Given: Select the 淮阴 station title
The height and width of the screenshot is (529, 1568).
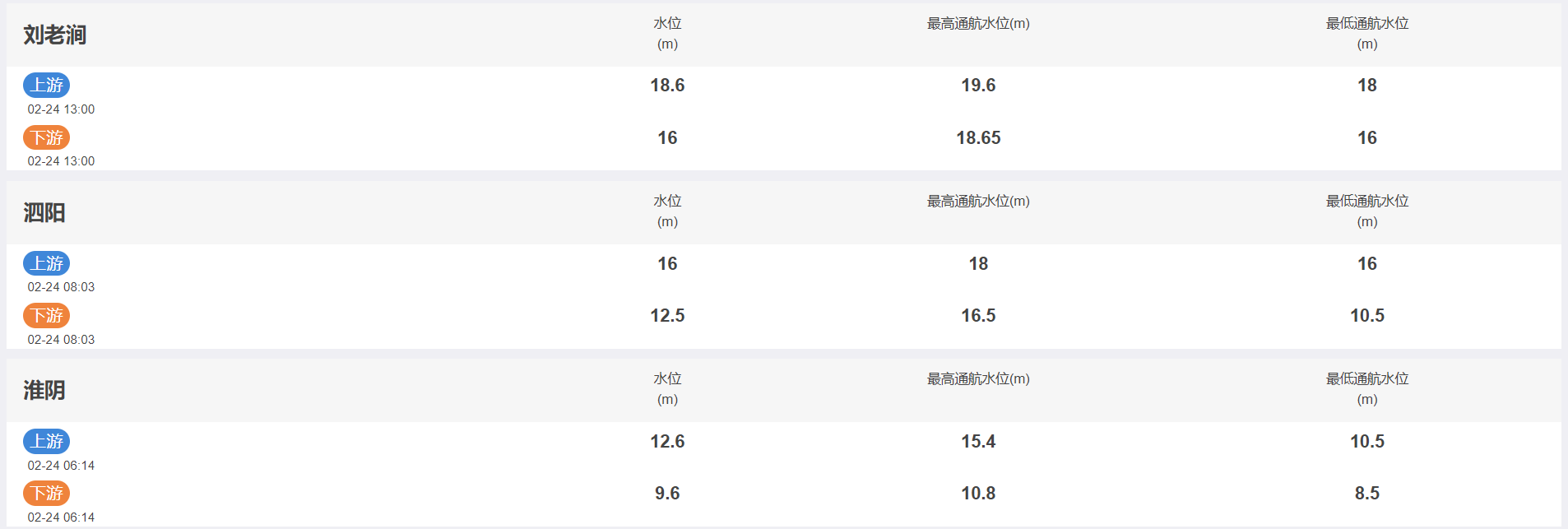Looking at the screenshot, I should (44, 390).
